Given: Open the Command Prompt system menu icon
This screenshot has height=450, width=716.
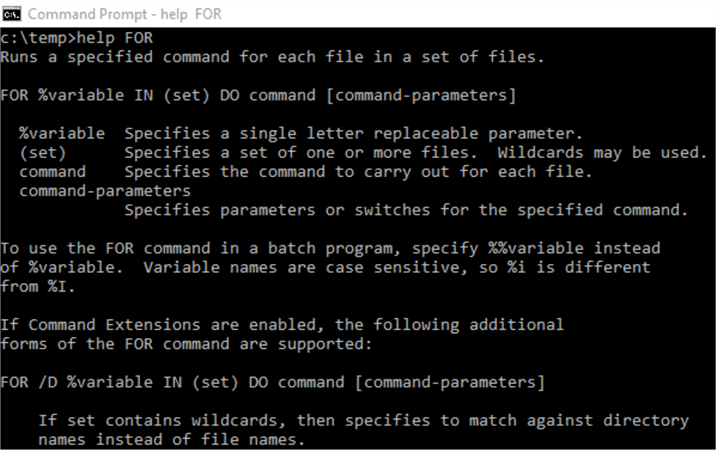Looking at the screenshot, I should pyautogui.click(x=11, y=14).
